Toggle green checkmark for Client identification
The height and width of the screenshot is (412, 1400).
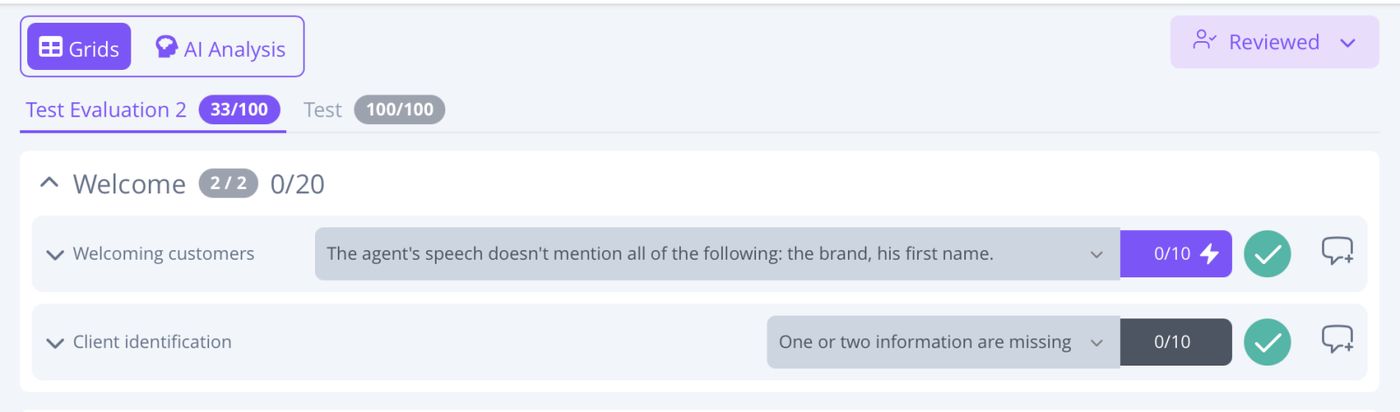point(1267,342)
